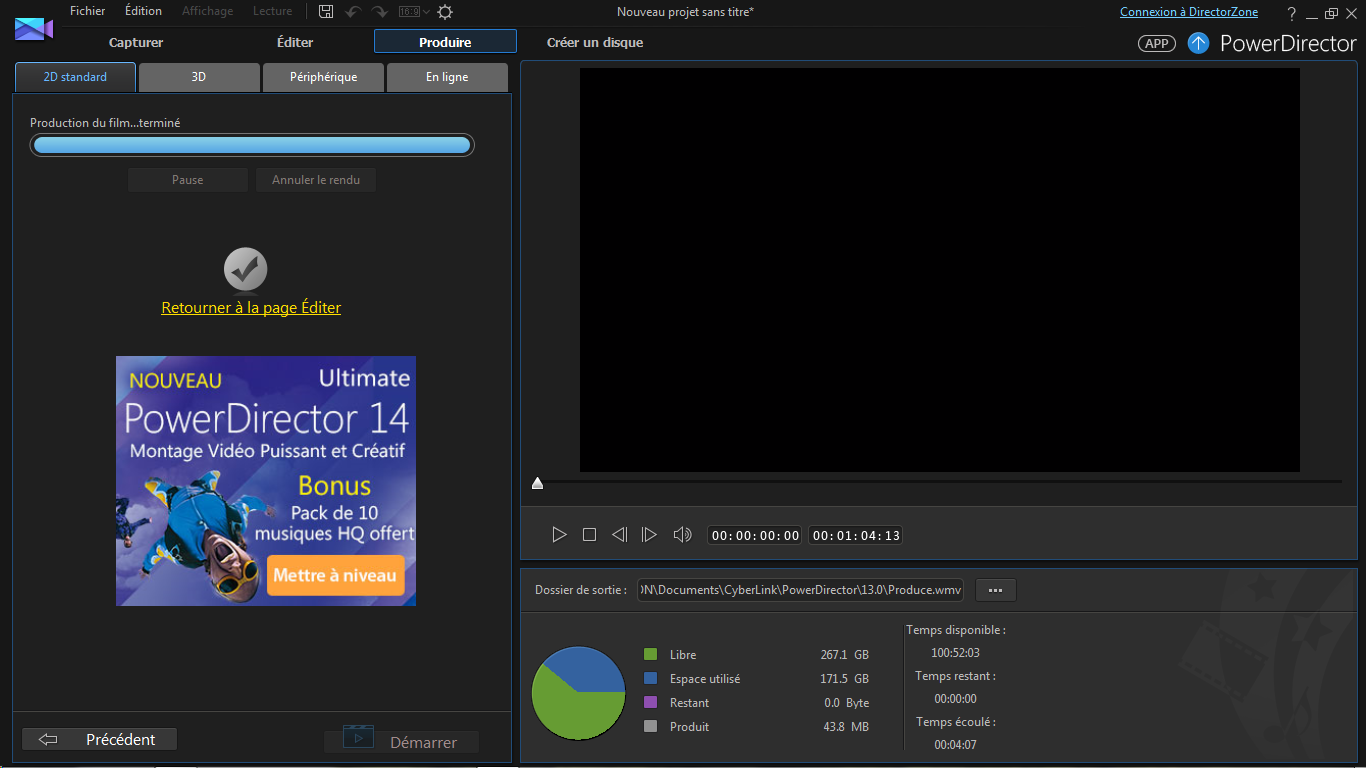
Task: Select the En ligne tab
Action: [447, 77]
